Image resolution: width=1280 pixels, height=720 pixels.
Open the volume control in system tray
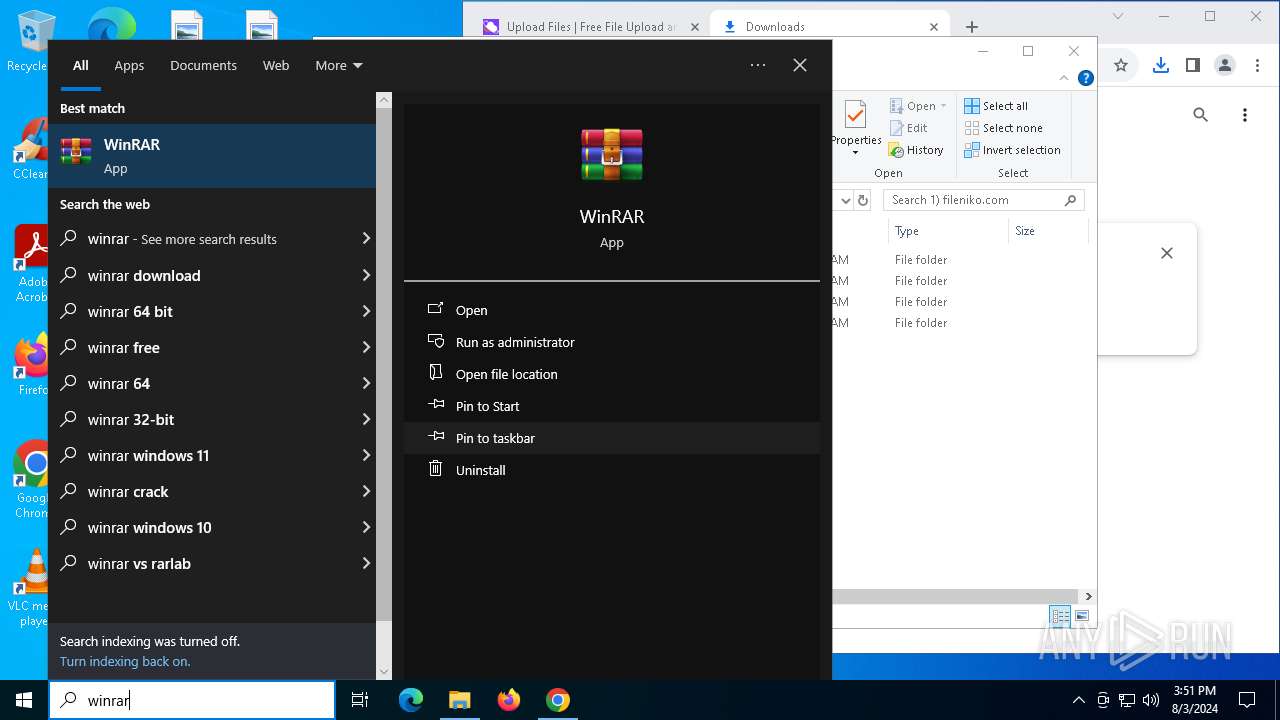pyautogui.click(x=1151, y=700)
